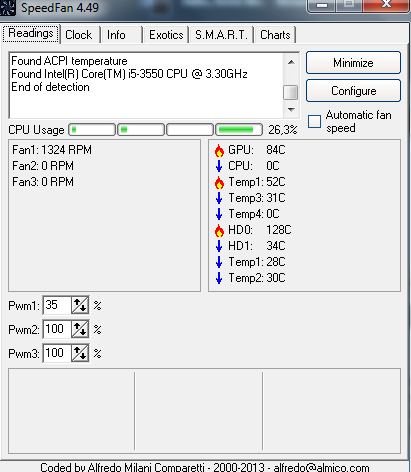Click the log scrollbar up arrow
411x472 pixels.
[x=291, y=62]
